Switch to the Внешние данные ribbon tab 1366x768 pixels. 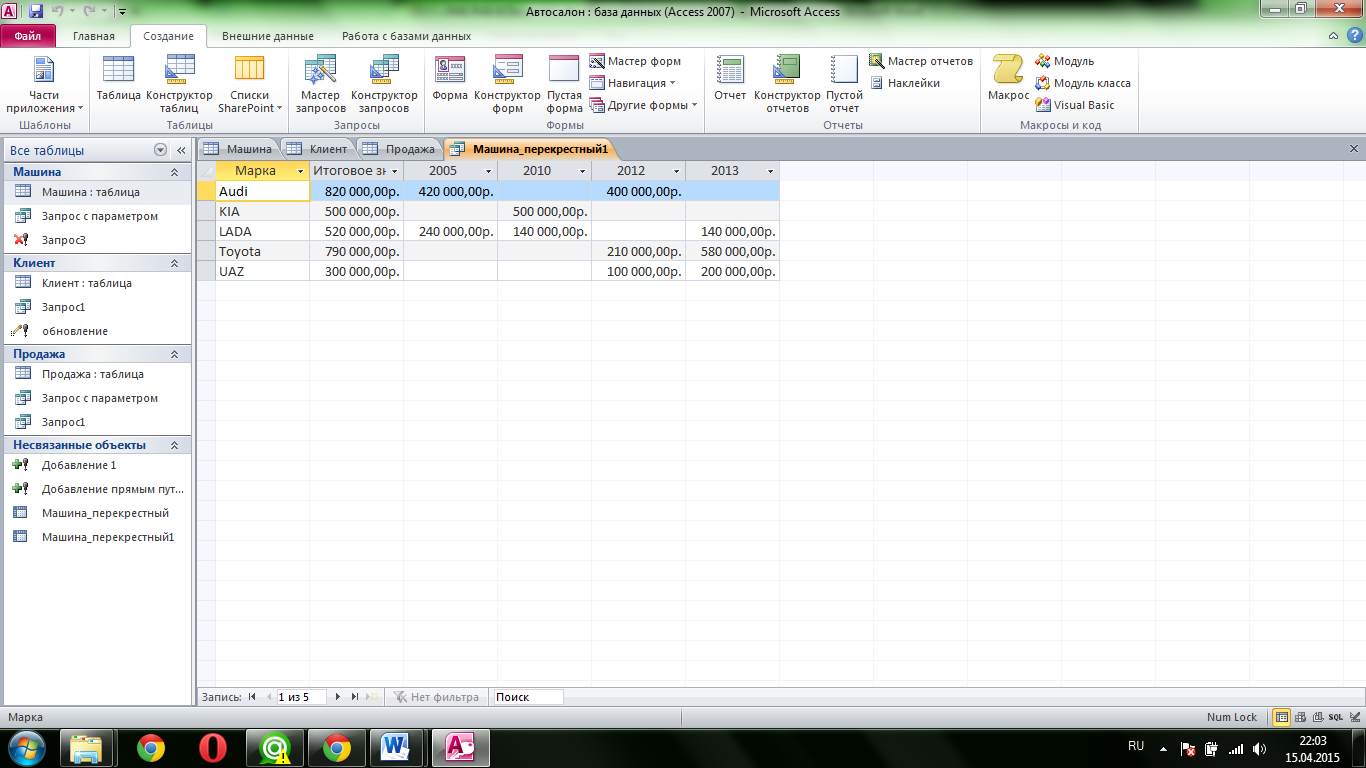268,36
